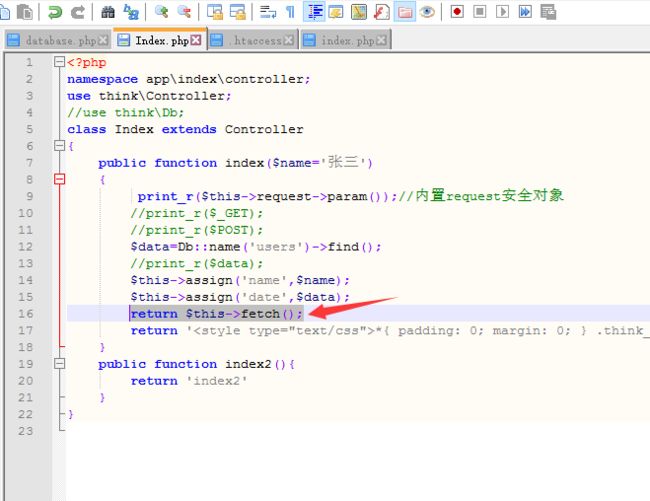Click the Paste toolbar icon
The image size is (650, 501).
click(x=25, y=12)
